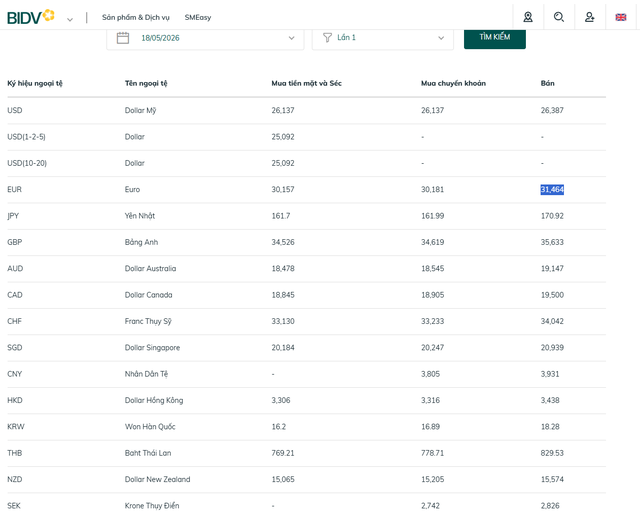
Task: Open the branch location pin icon
Action: click(x=528, y=17)
